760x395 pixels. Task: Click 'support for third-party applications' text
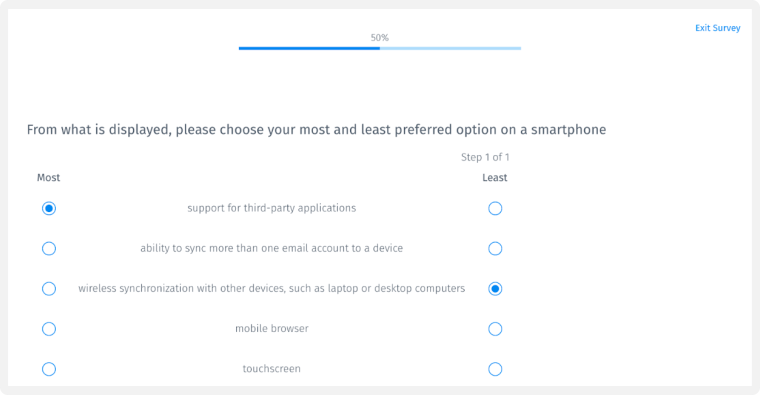271,208
